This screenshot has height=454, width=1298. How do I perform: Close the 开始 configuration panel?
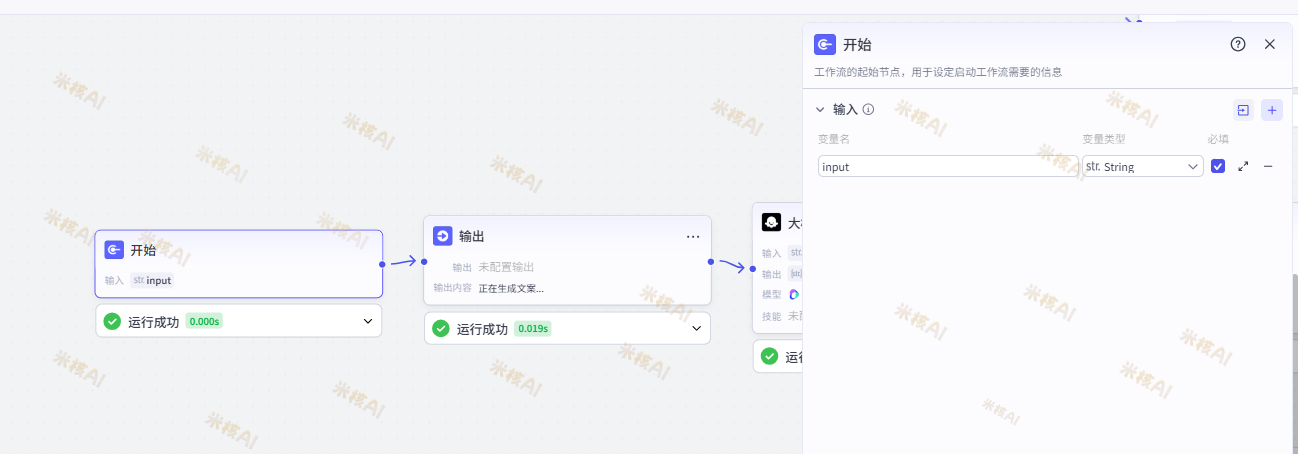(x=1270, y=44)
